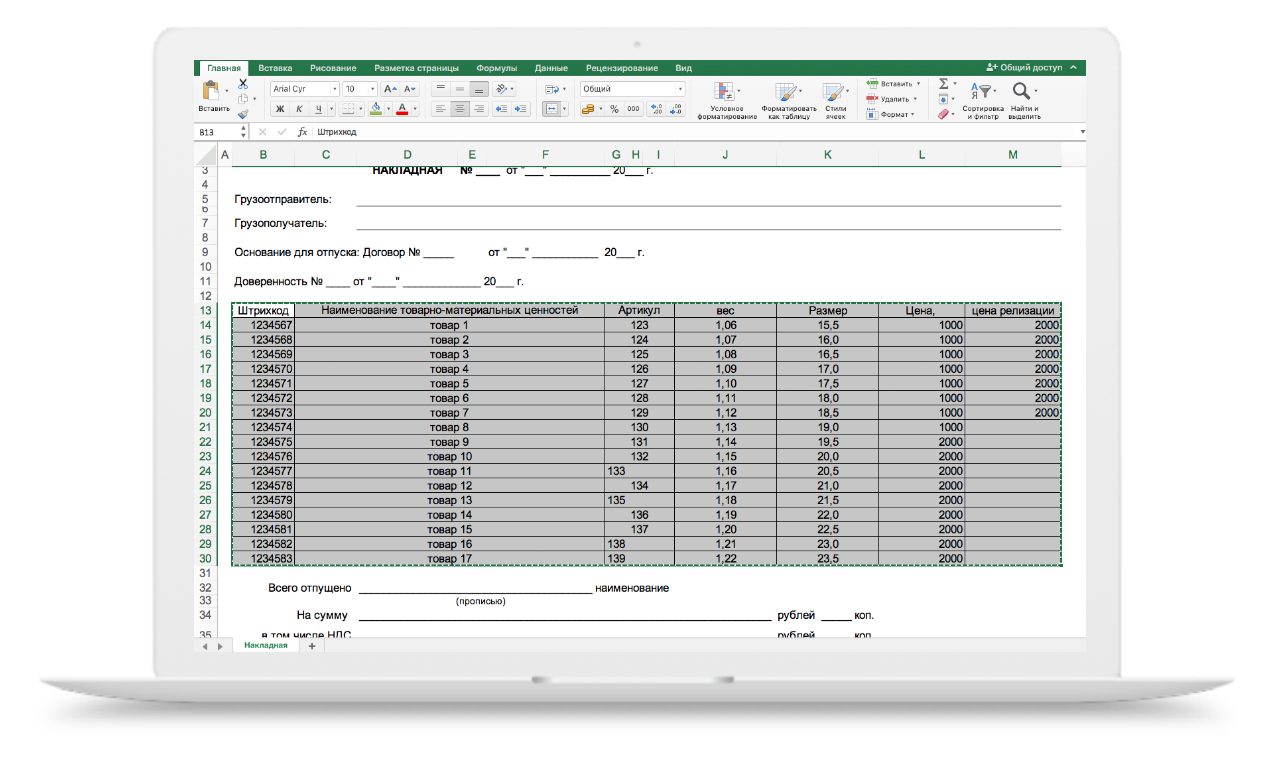
Task: Expand the formula bar arrow
Action: coord(1082,132)
